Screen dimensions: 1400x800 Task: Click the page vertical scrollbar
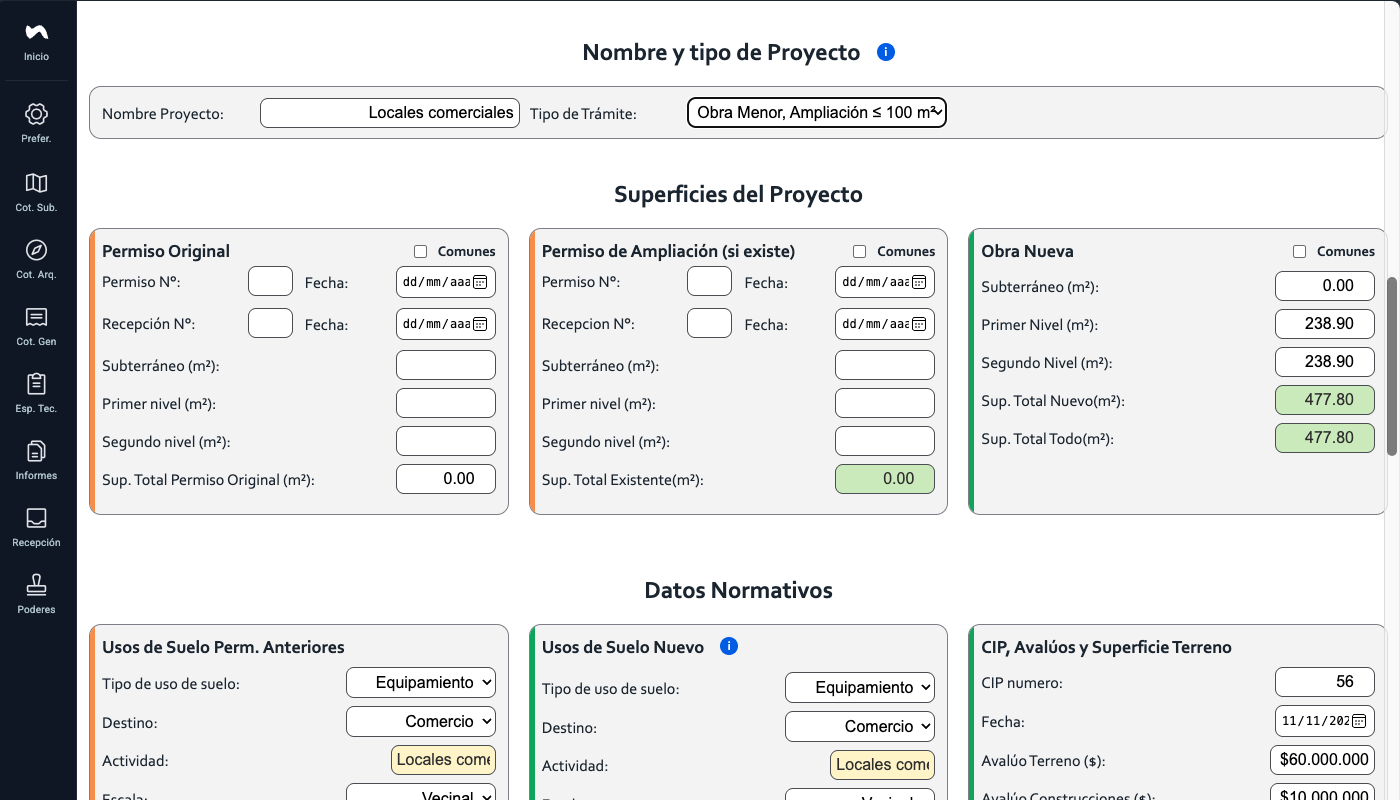[1392, 366]
